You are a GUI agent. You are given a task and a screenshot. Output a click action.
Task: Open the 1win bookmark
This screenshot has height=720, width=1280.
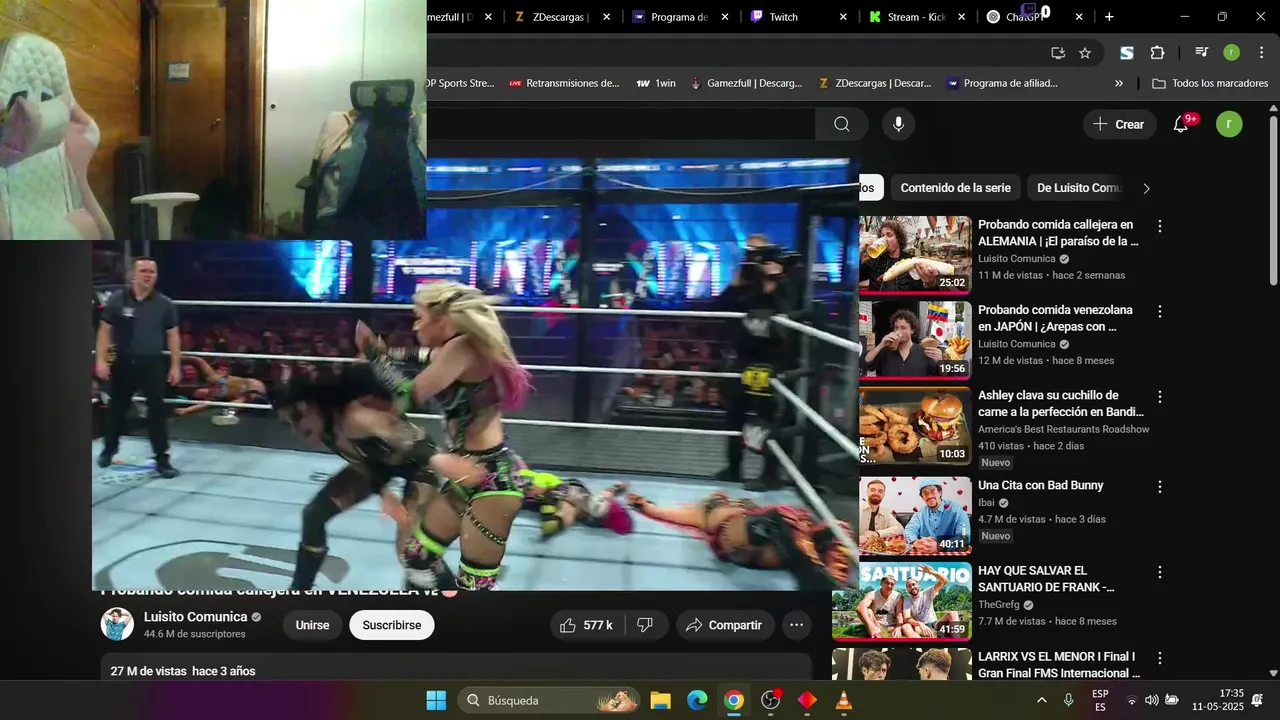(656, 84)
